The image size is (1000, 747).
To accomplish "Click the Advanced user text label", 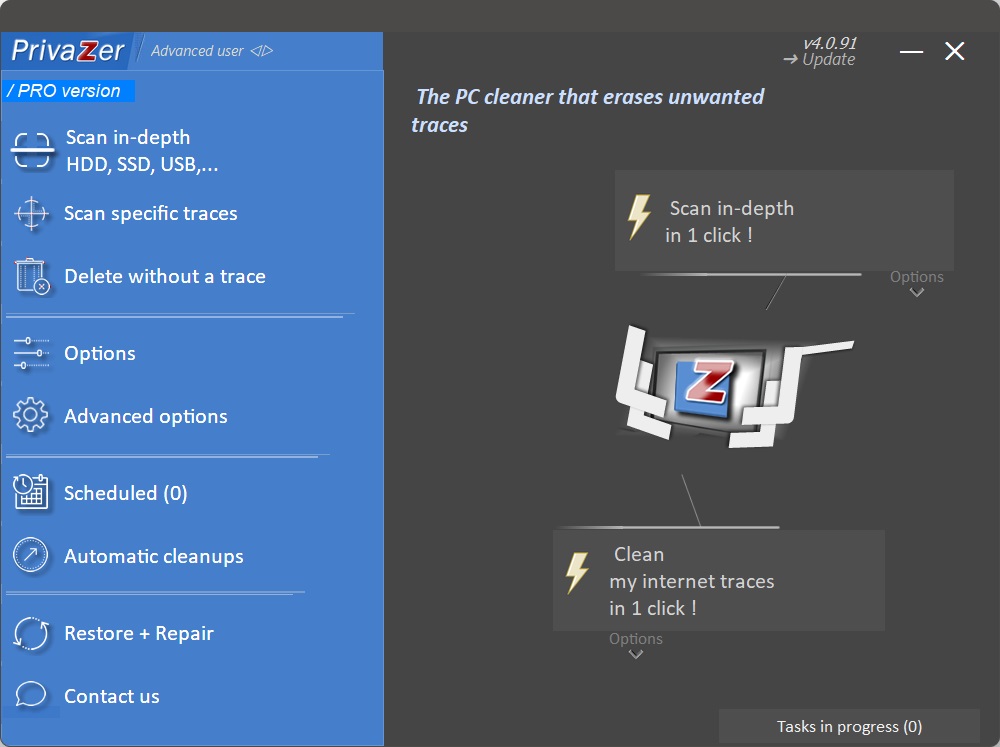I will 197,51.
